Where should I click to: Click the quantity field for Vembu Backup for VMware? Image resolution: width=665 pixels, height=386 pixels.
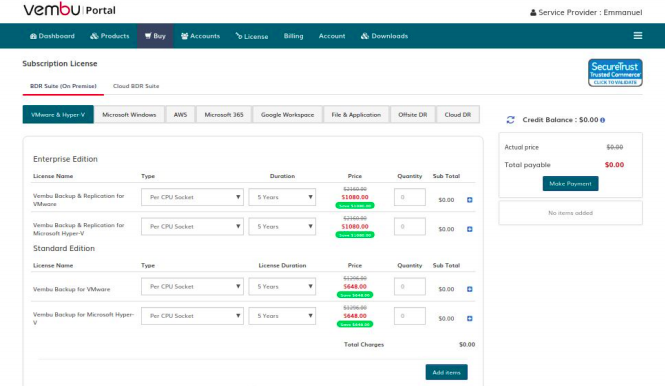click(x=410, y=287)
